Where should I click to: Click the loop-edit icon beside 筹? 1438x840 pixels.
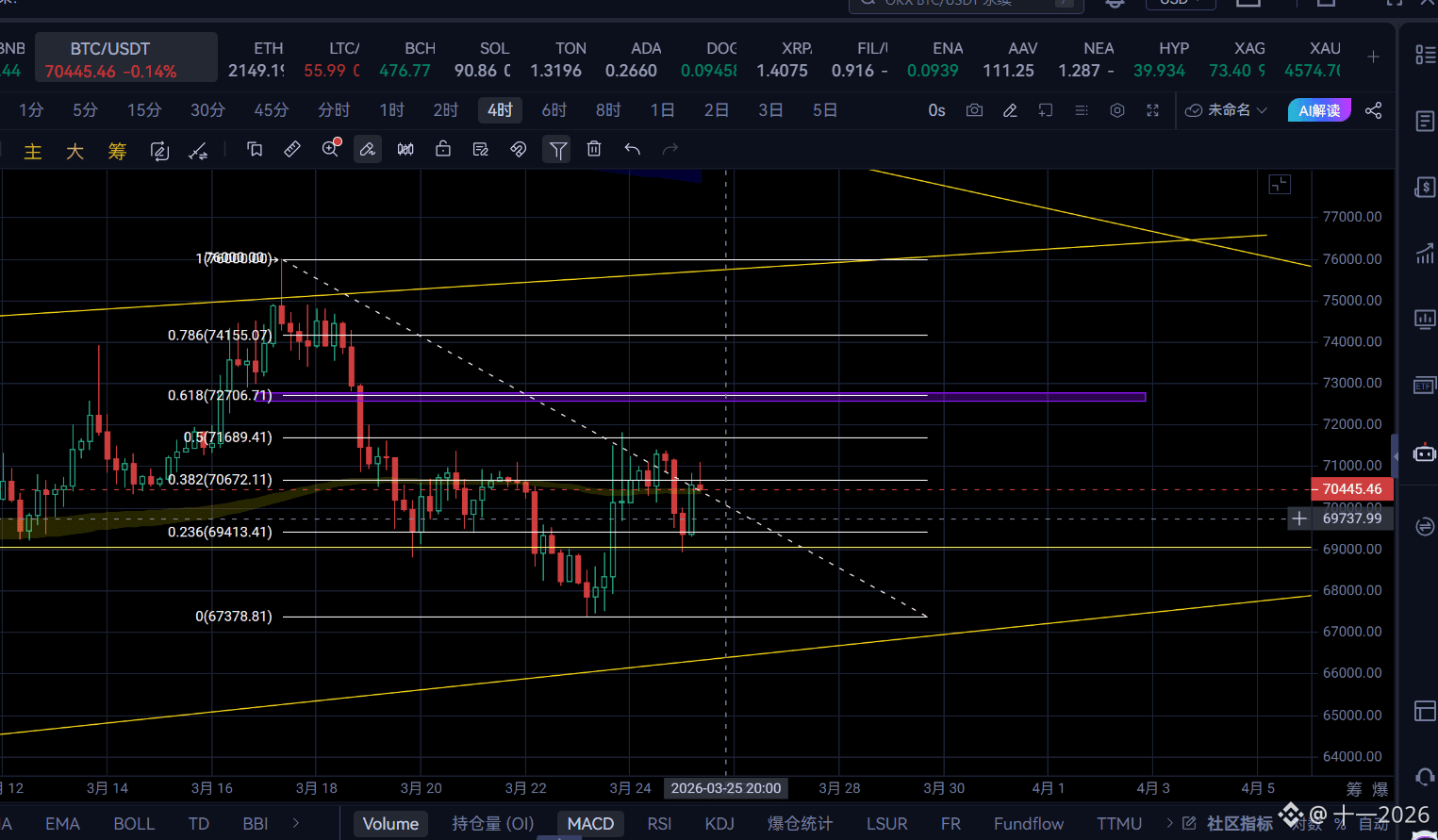coord(159,152)
